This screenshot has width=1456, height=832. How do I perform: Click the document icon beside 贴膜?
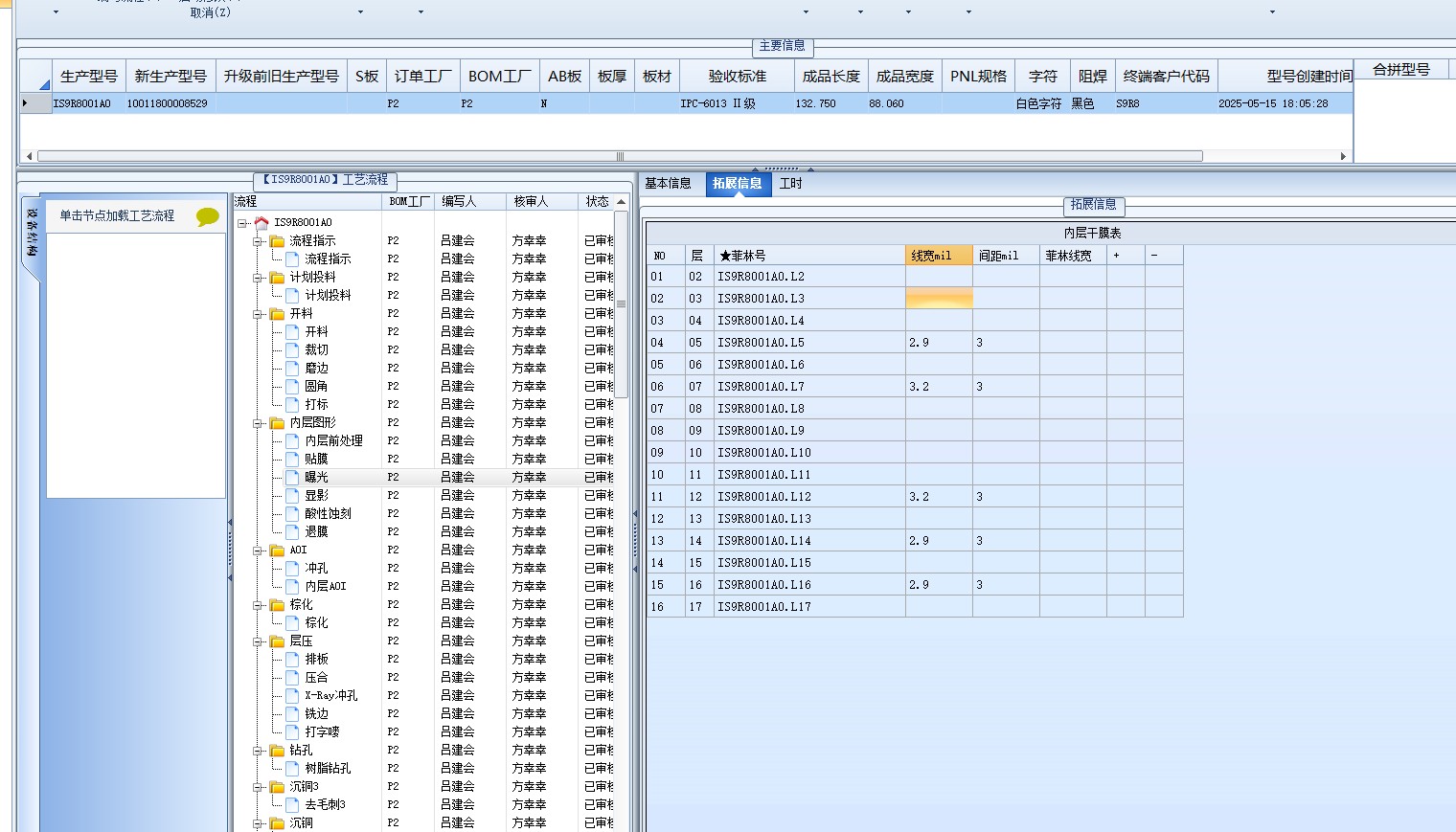click(x=292, y=459)
